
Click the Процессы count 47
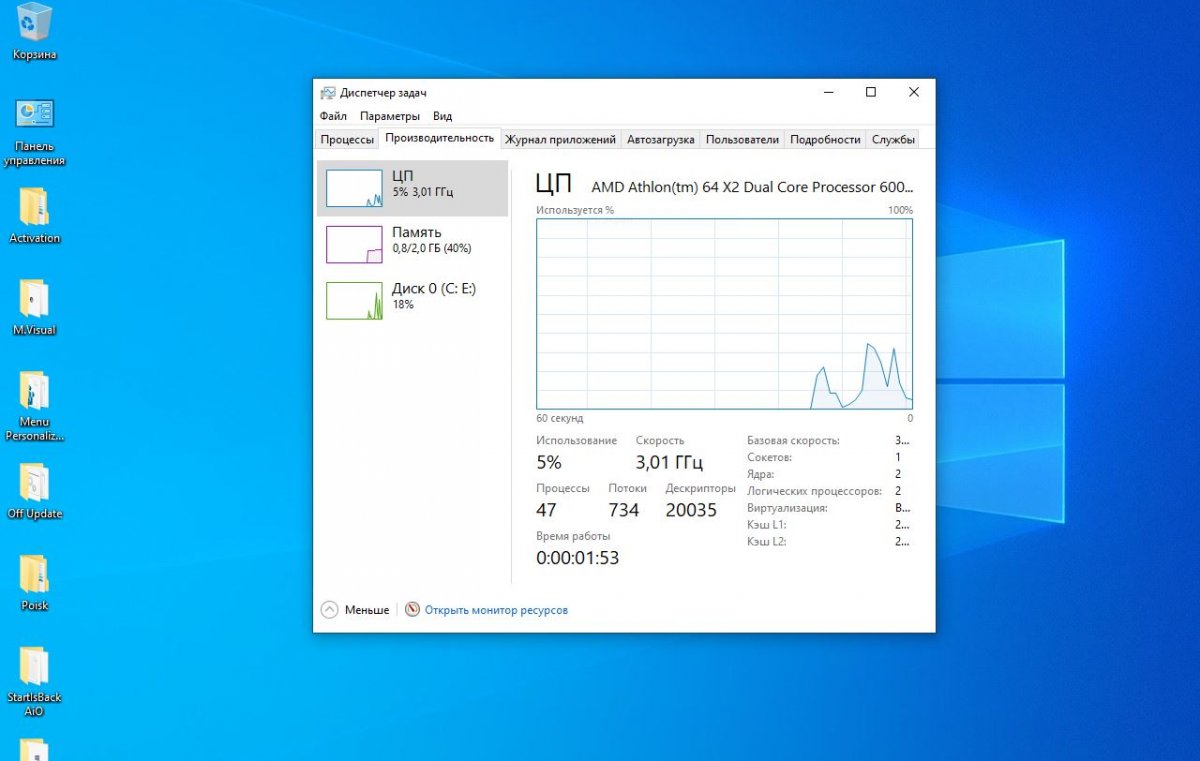click(546, 510)
